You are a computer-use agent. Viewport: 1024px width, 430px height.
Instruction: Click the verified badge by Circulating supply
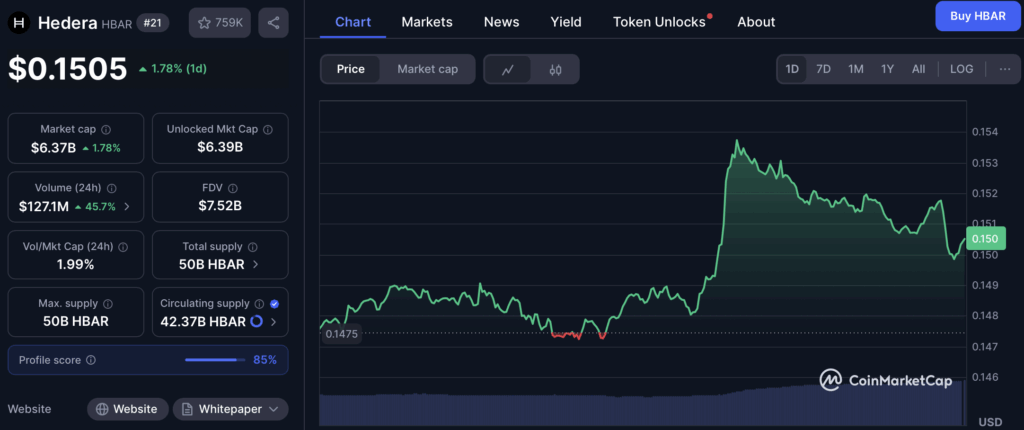click(x=274, y=304)
